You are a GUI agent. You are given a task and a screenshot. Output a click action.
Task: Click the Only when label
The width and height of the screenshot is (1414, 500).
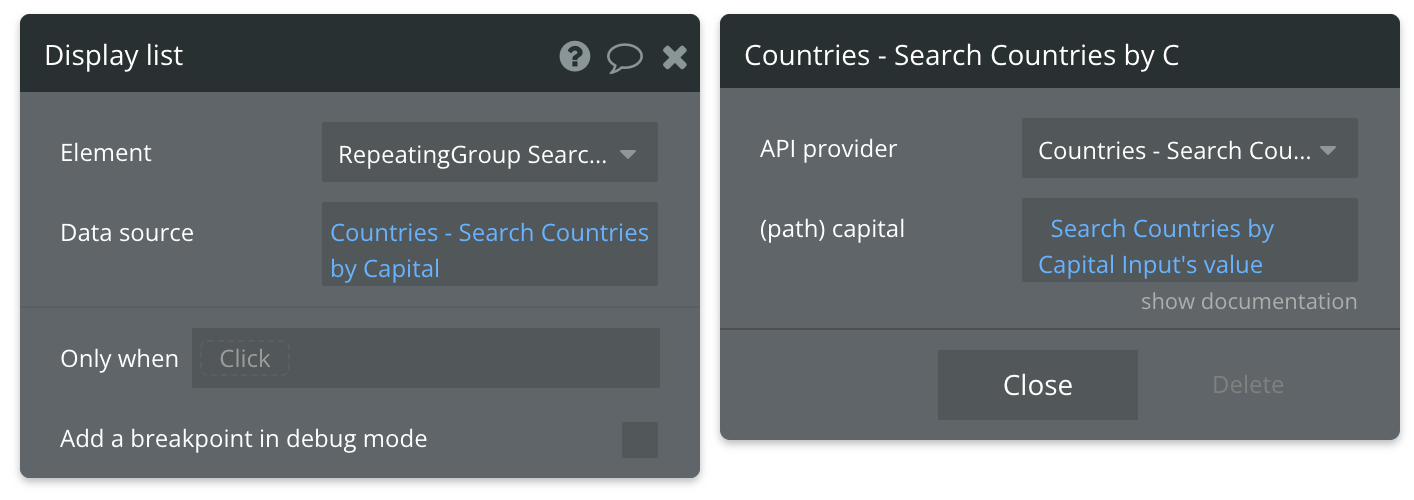[119, 359]
